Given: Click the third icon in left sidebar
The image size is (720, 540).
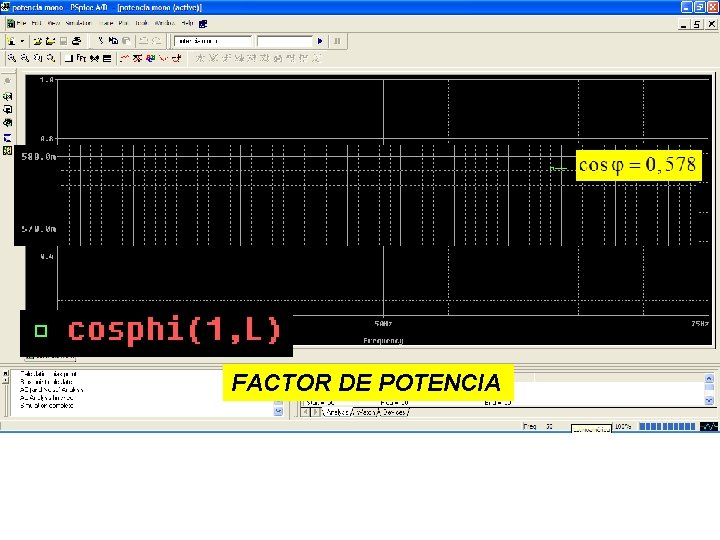Looking at the screenshot, I should pyautogui.click(x=8, y=109).
